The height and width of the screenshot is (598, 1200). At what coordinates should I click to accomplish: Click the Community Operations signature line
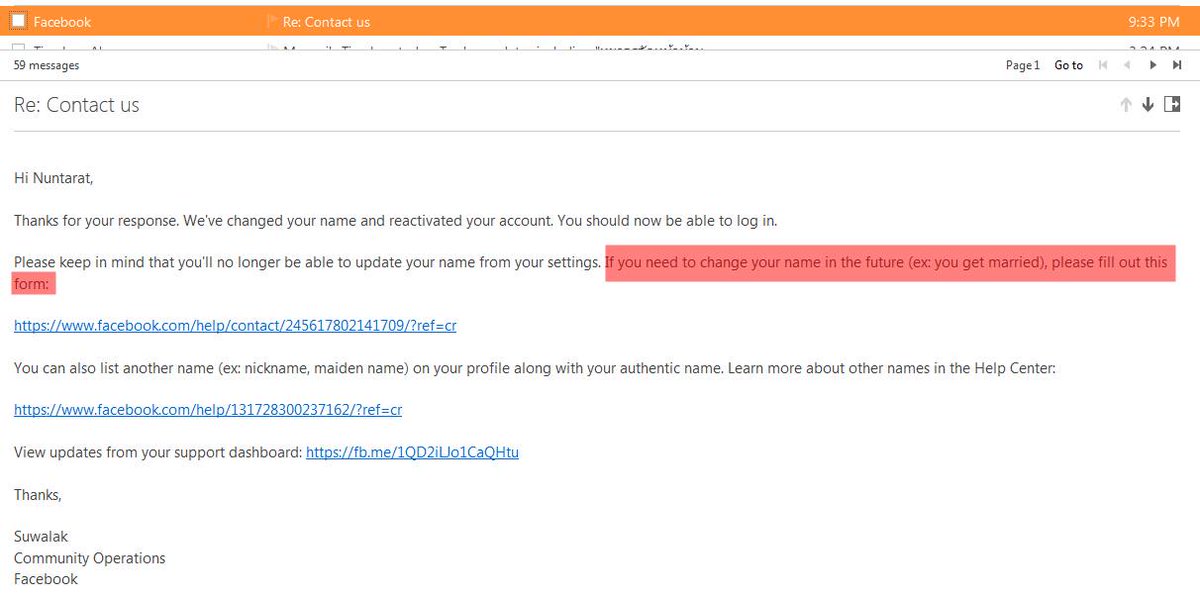(90, 558)
